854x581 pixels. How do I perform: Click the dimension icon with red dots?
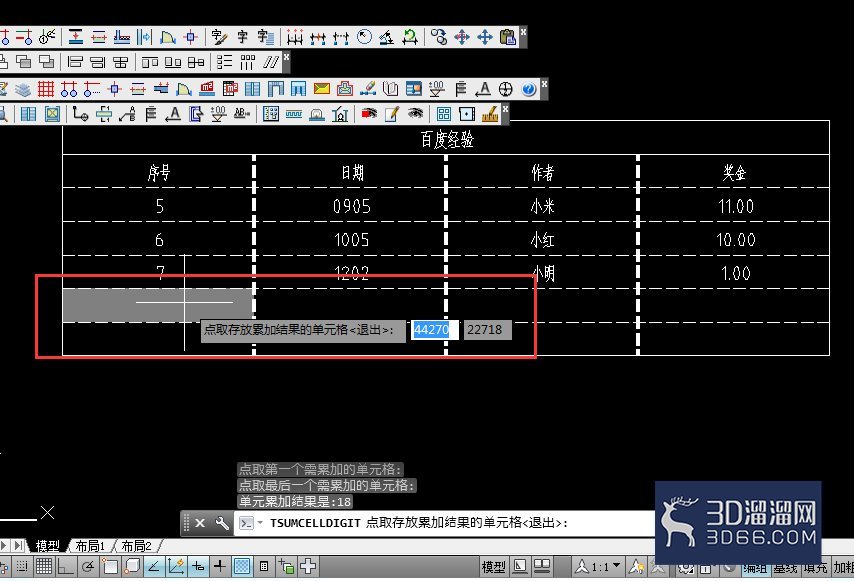tap(295, 37)
